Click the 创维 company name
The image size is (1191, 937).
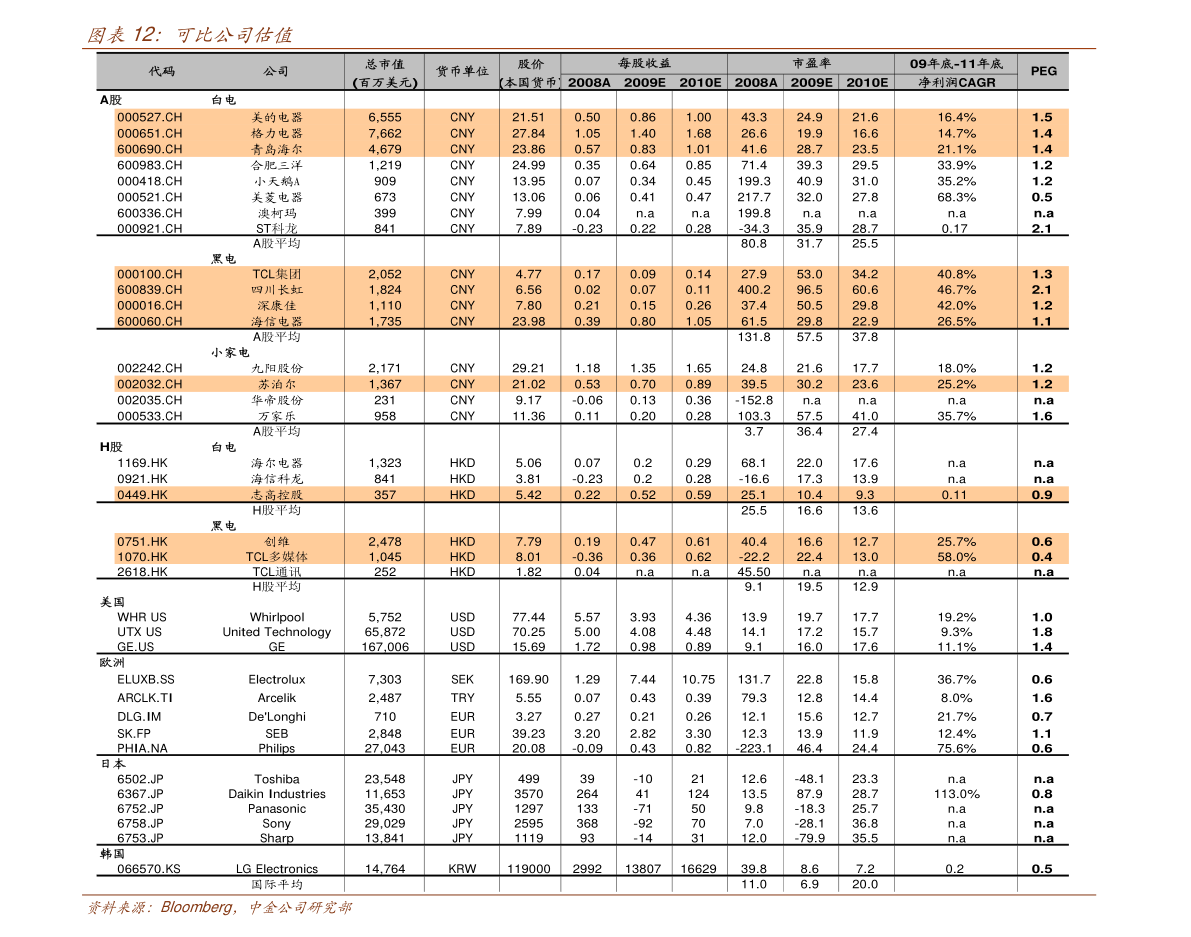tap(277, 541)
